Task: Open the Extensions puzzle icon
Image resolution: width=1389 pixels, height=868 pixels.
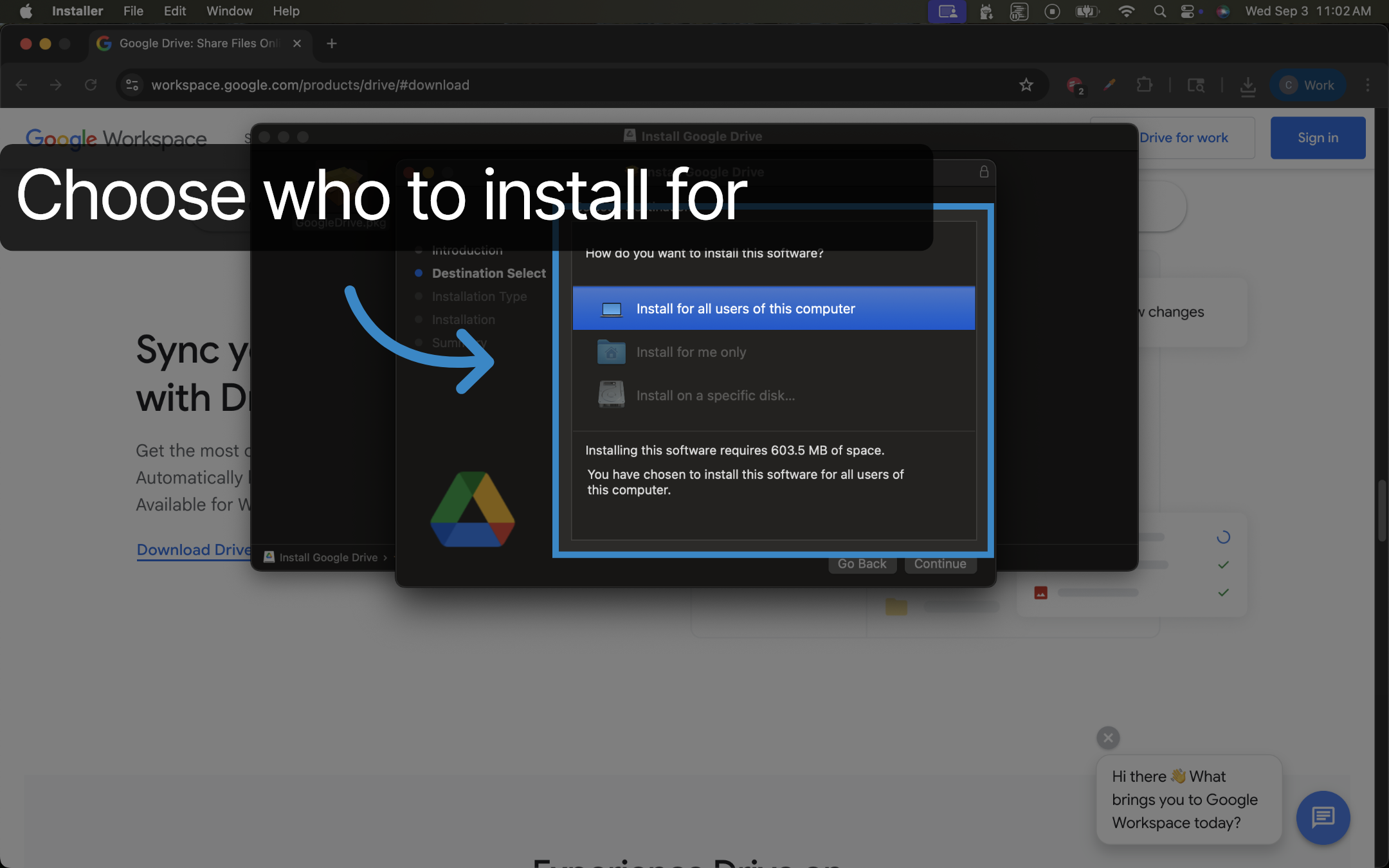Action: (1145, 85)
